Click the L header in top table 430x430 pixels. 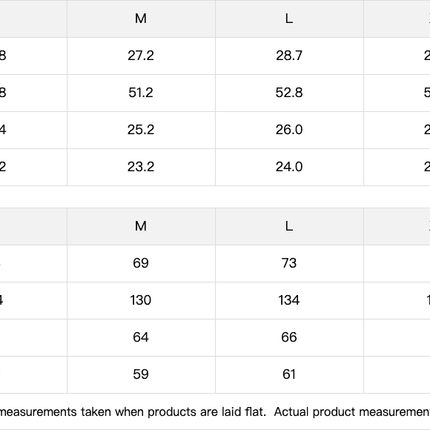tap(289, 19)
